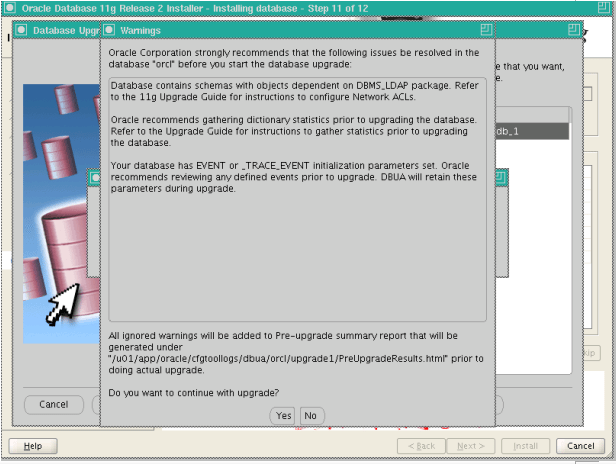Click the disabled Next button in installer
Viewport: 616px width, 464px height.
click(471, 446)
